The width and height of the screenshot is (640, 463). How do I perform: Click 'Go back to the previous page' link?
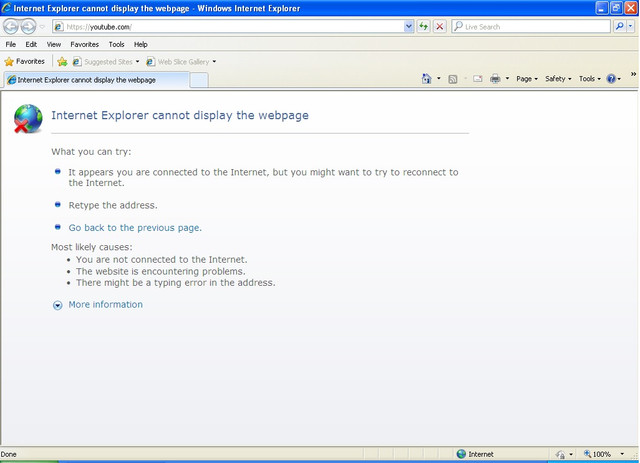[135, 228]
